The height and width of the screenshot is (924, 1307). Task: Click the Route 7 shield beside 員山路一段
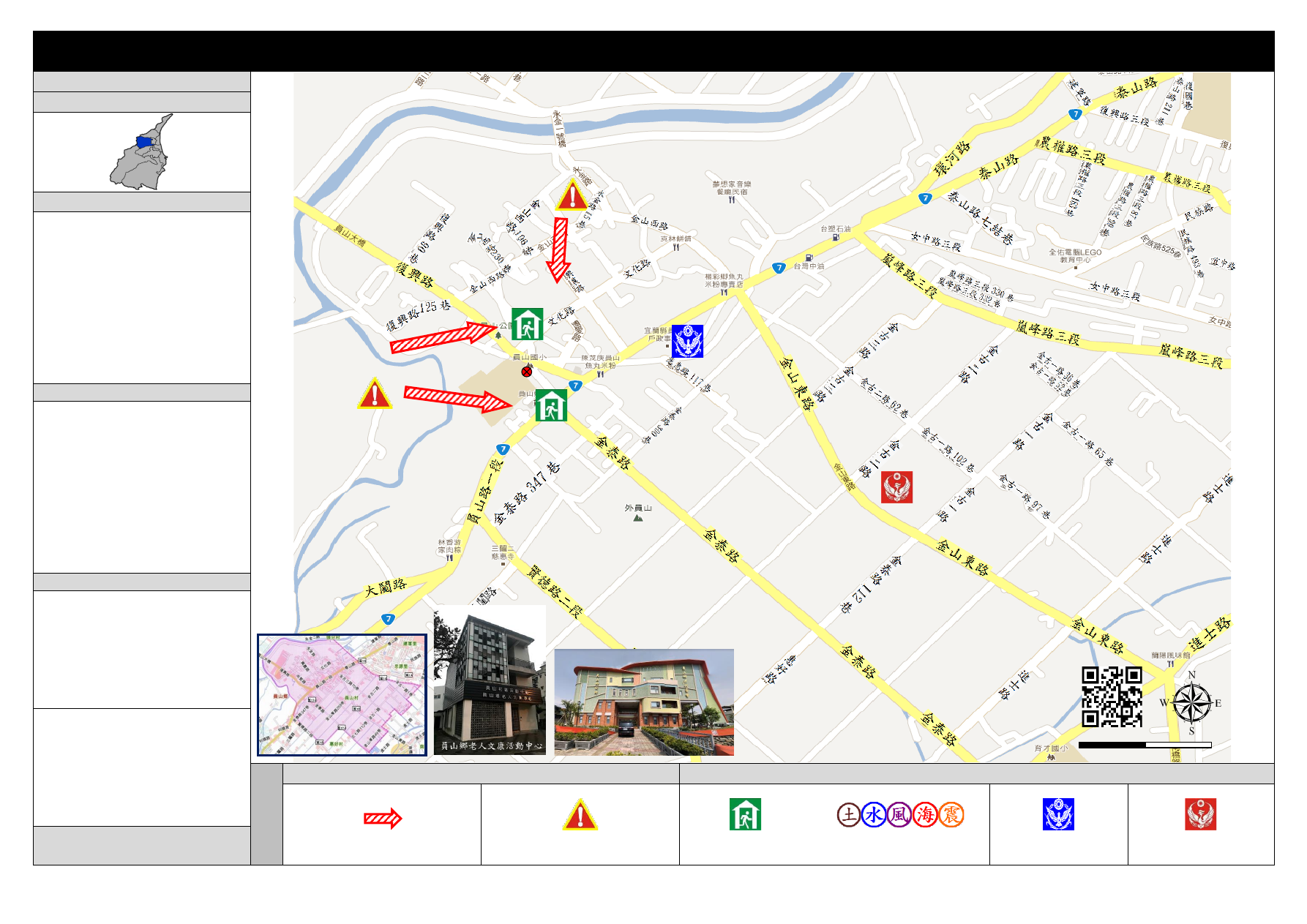[502, 449]
